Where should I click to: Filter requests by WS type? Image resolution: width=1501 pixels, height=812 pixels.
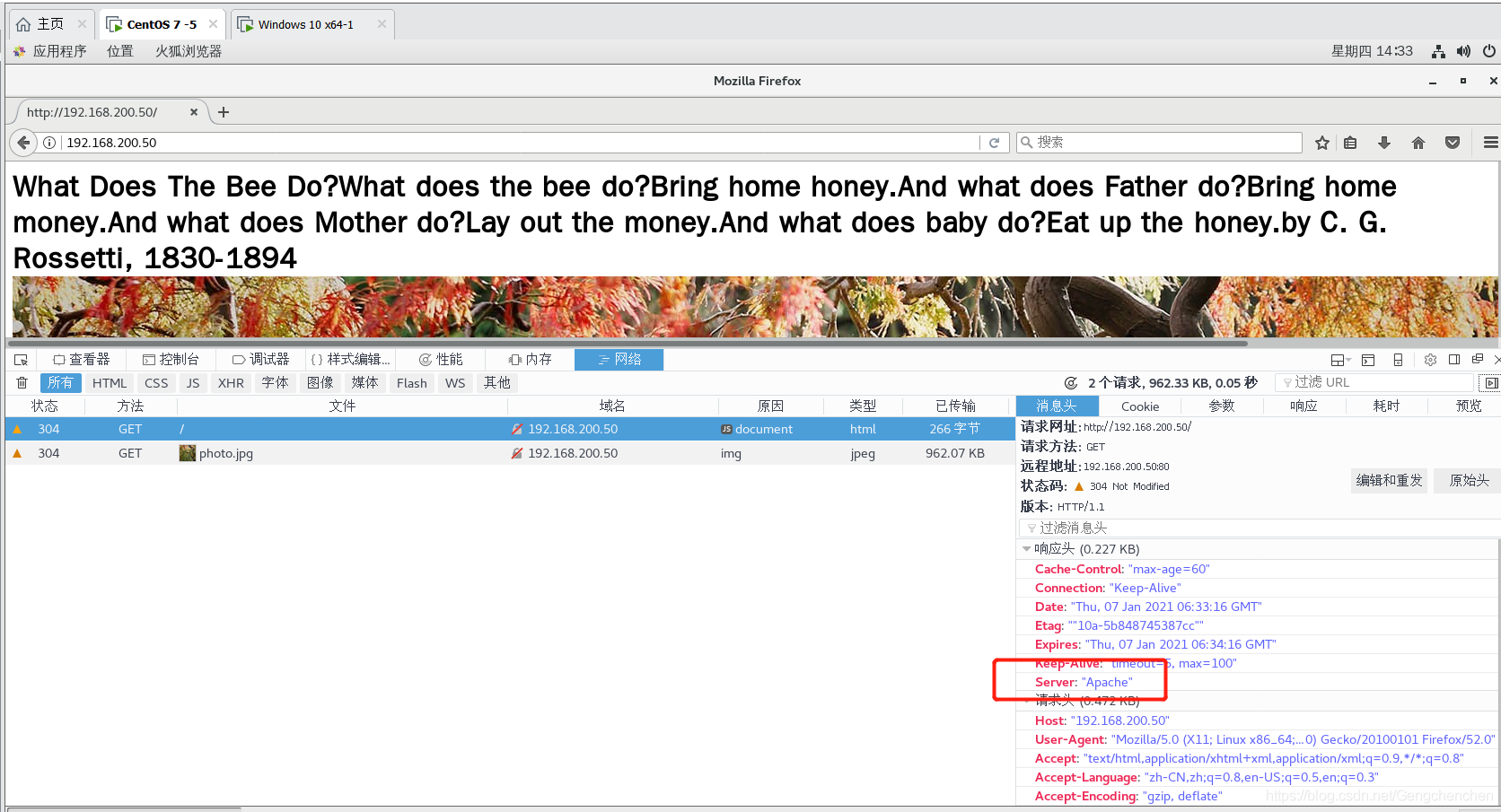455,383
